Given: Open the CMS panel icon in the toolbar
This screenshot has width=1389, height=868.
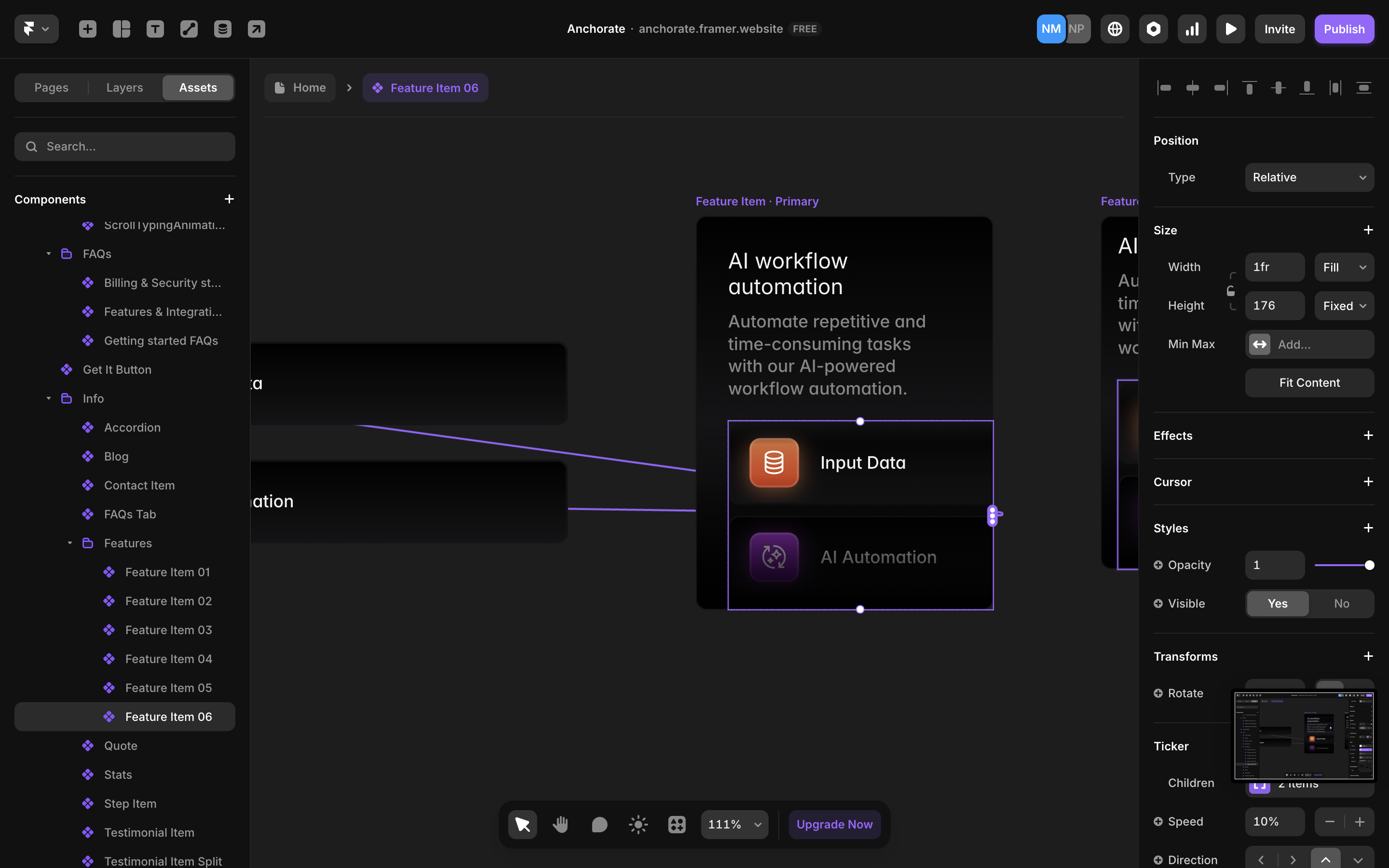Looking at the screenshot, I should [223, 29].
